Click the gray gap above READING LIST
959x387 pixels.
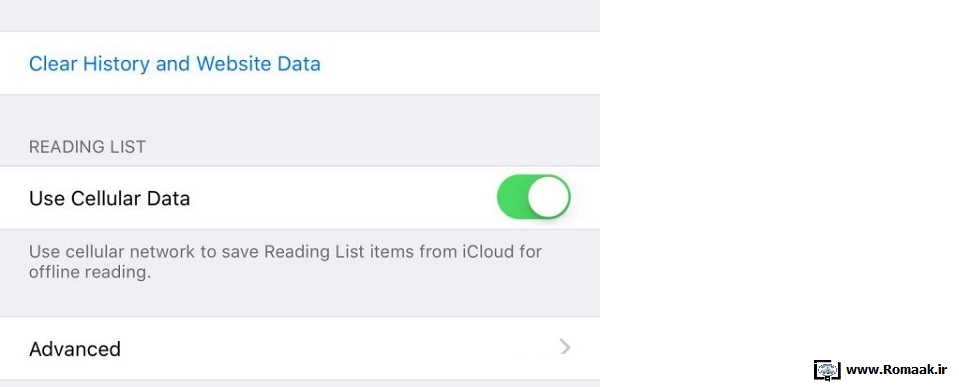pos(300,115)
